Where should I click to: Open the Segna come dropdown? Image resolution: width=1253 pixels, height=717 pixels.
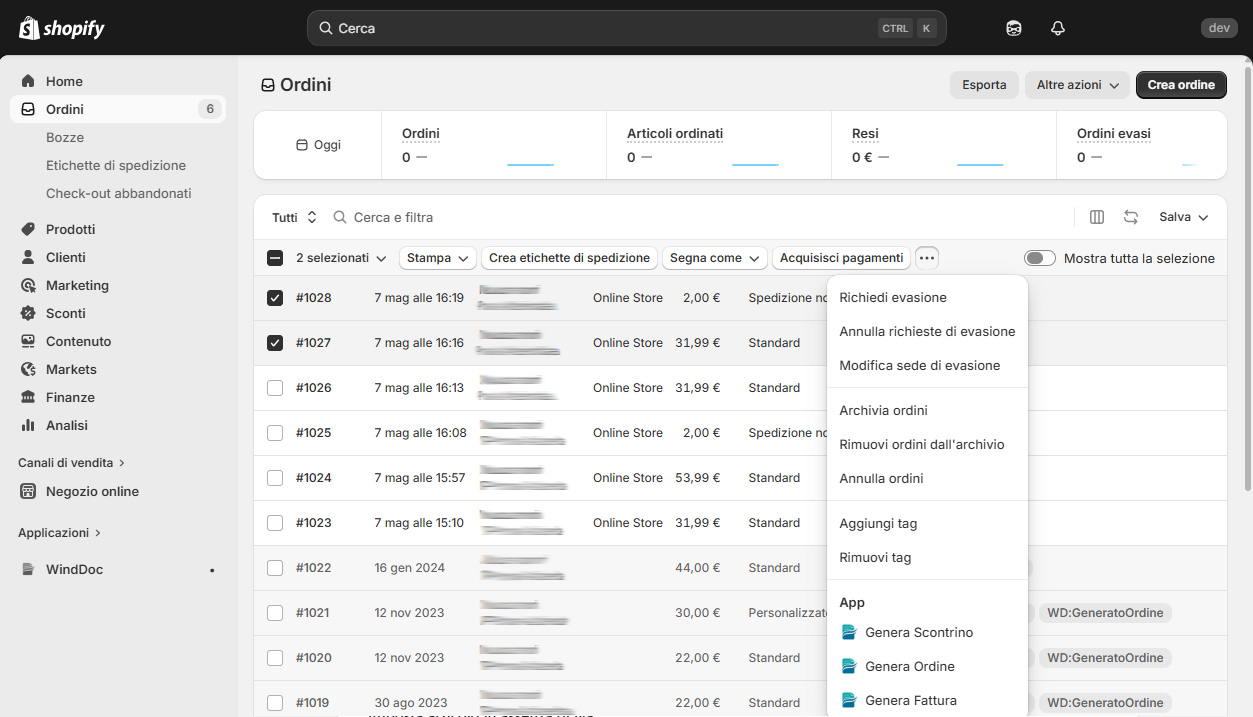[x=714, y=258]
